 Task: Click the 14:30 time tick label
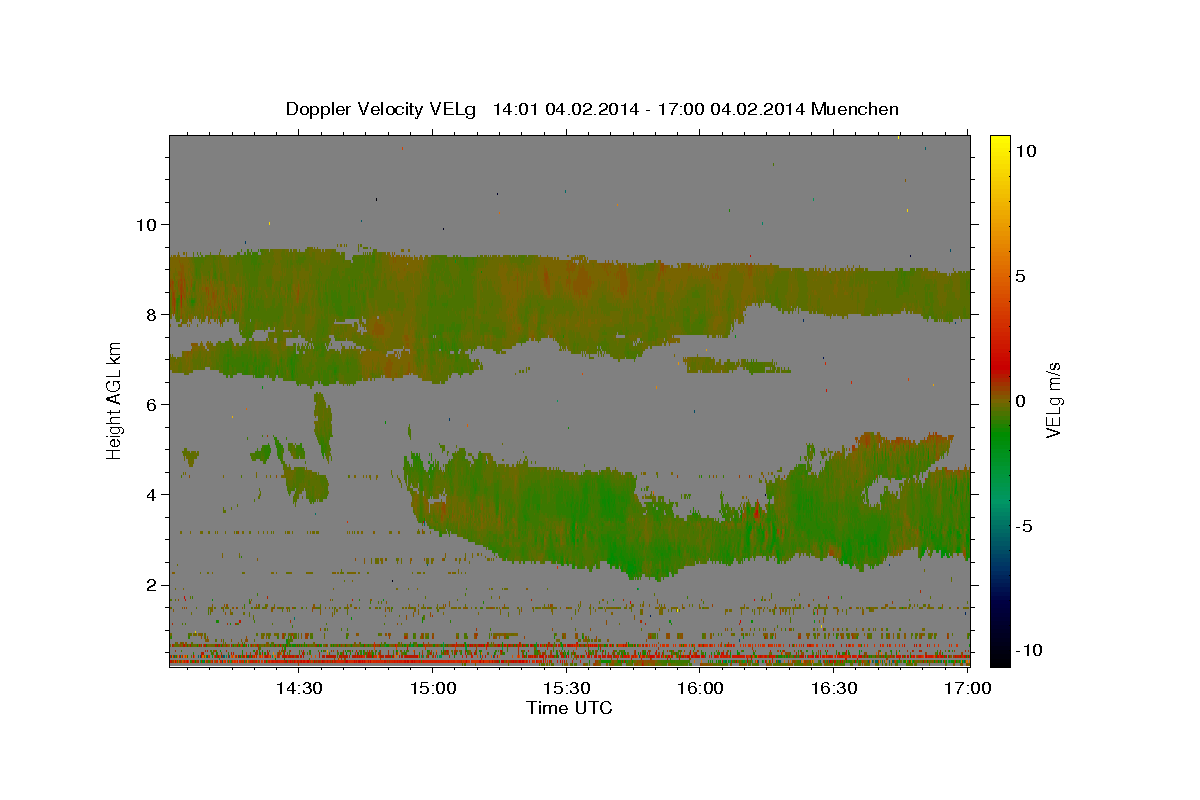298,688
